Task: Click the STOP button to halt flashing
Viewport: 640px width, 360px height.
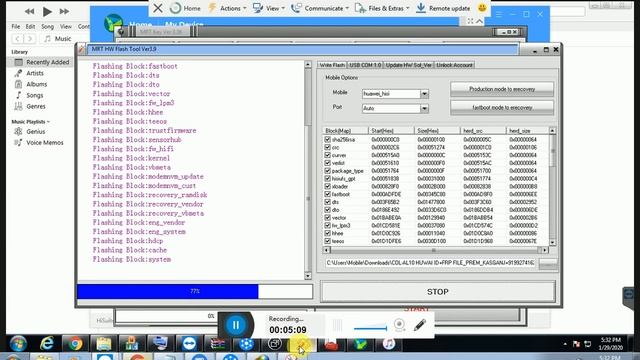Action: click(x=438, y=292)
